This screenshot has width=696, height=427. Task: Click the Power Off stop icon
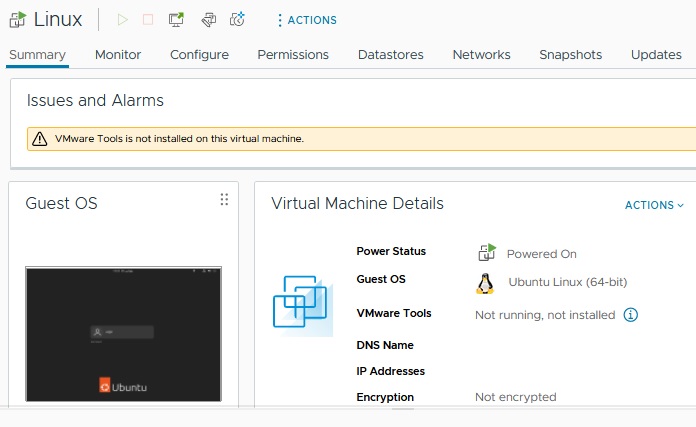(148, 19)
